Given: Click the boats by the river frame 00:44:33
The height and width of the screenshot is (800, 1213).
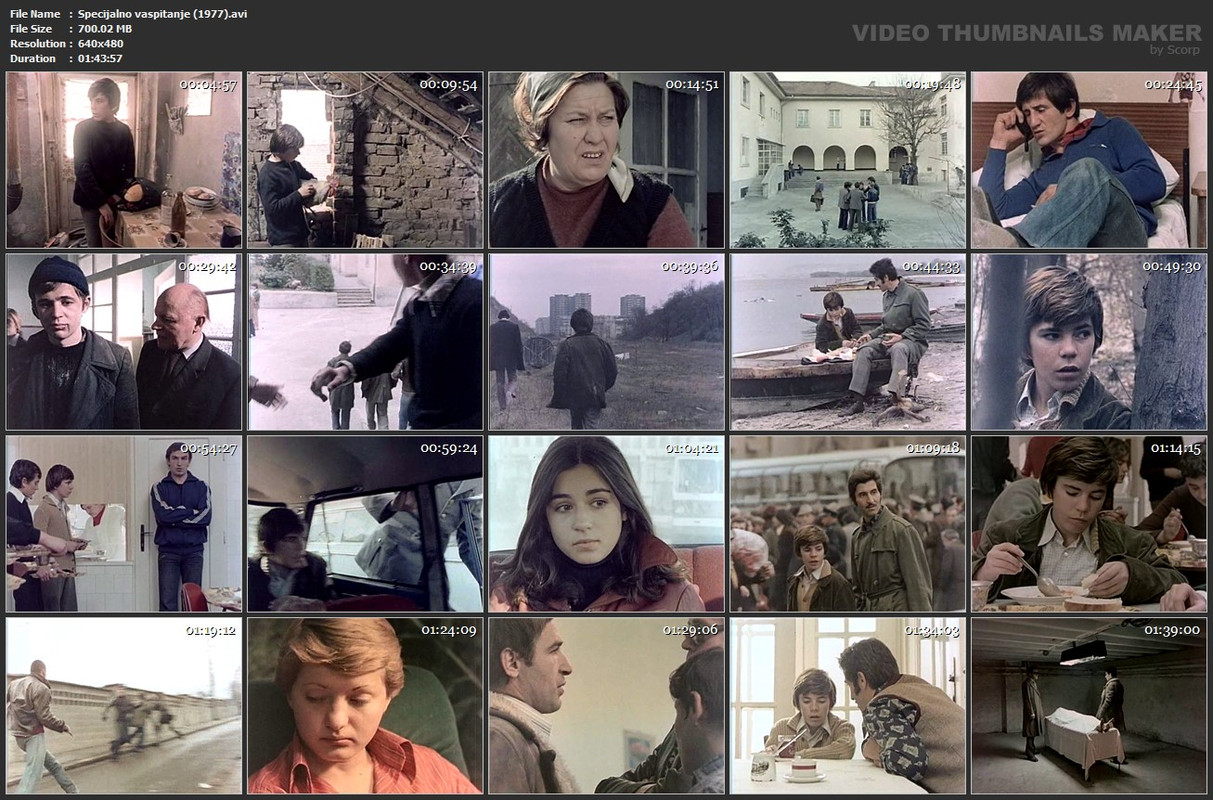Looking at the screenshot, I should tap(848, 342).
